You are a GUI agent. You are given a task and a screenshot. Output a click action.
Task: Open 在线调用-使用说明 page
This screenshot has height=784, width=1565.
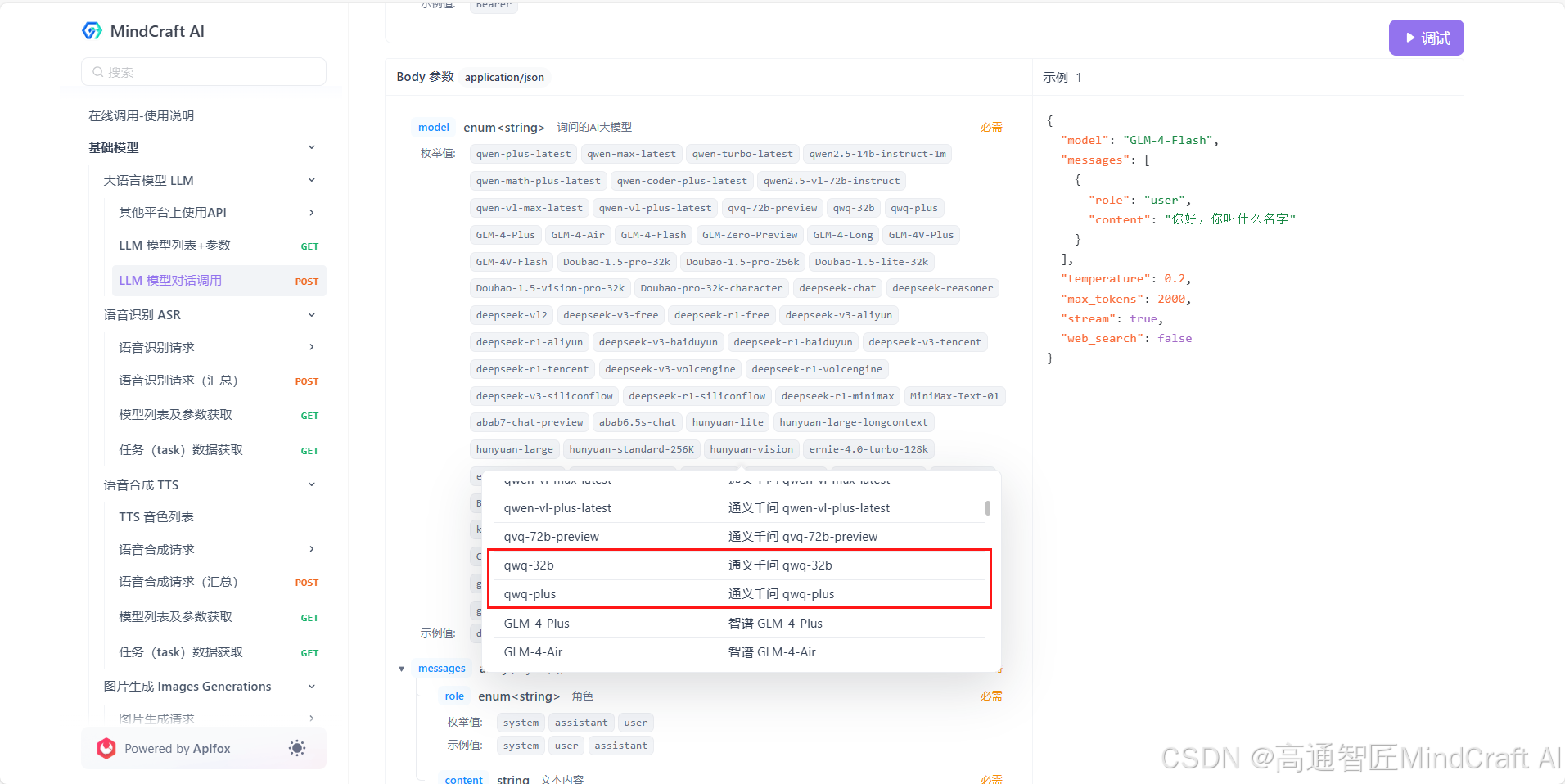click(x=141, y=115)
